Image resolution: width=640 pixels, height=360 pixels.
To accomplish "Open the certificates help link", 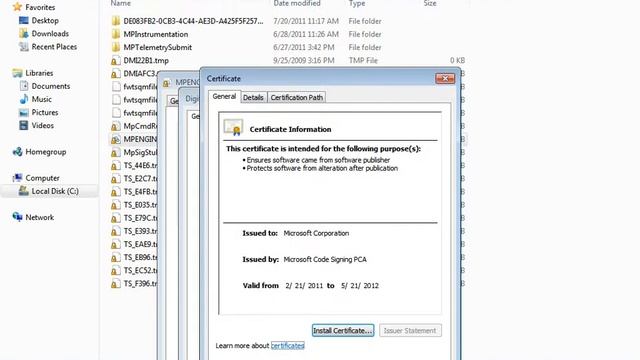I will pyautogui.click(x=287, y=346).
